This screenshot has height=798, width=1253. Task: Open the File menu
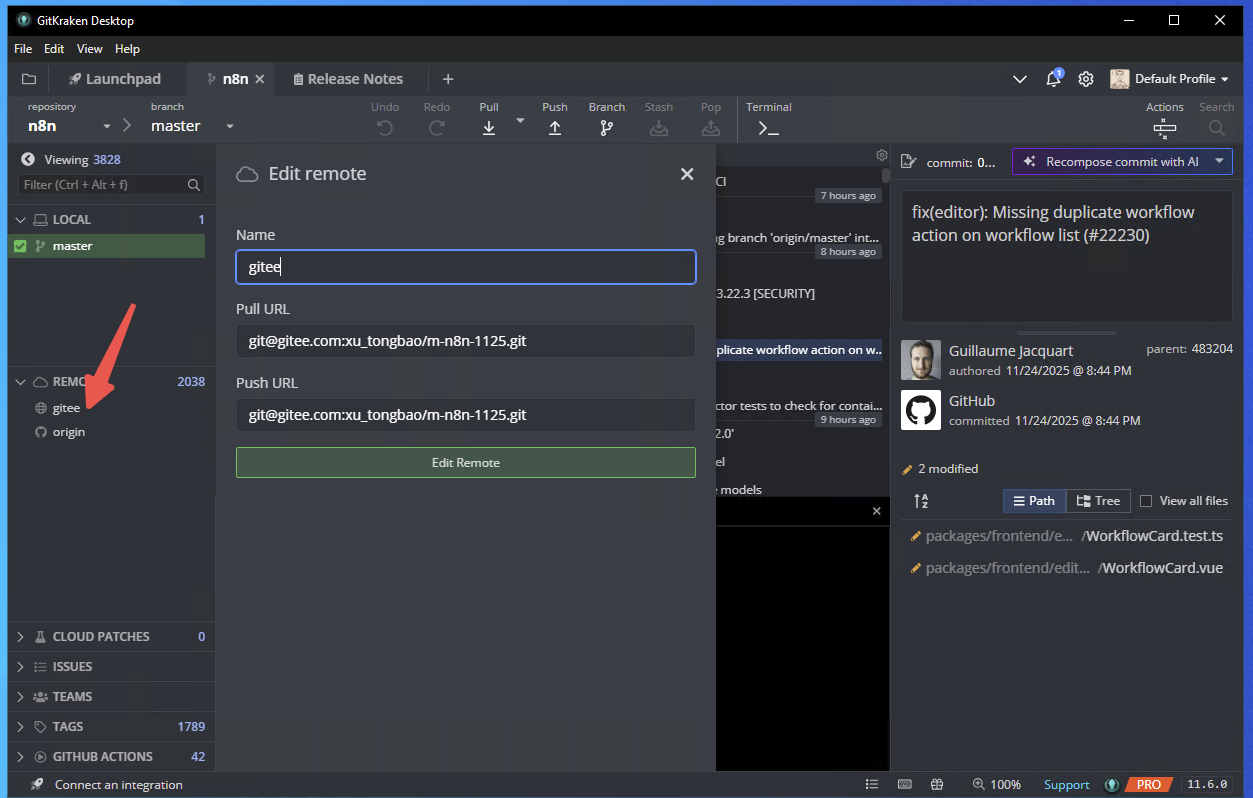pyautogui.click(x=23, y=49)
